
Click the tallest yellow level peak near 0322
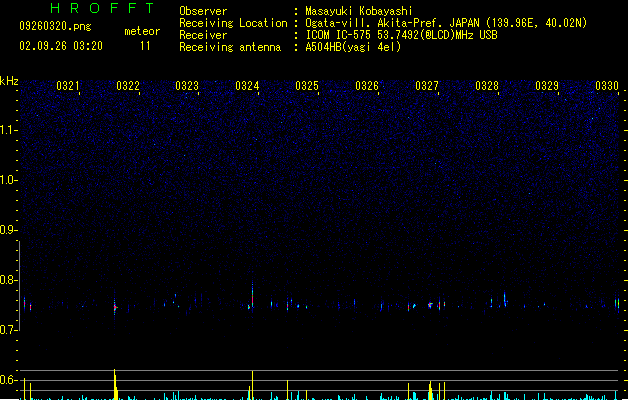[x=115, y=384]
